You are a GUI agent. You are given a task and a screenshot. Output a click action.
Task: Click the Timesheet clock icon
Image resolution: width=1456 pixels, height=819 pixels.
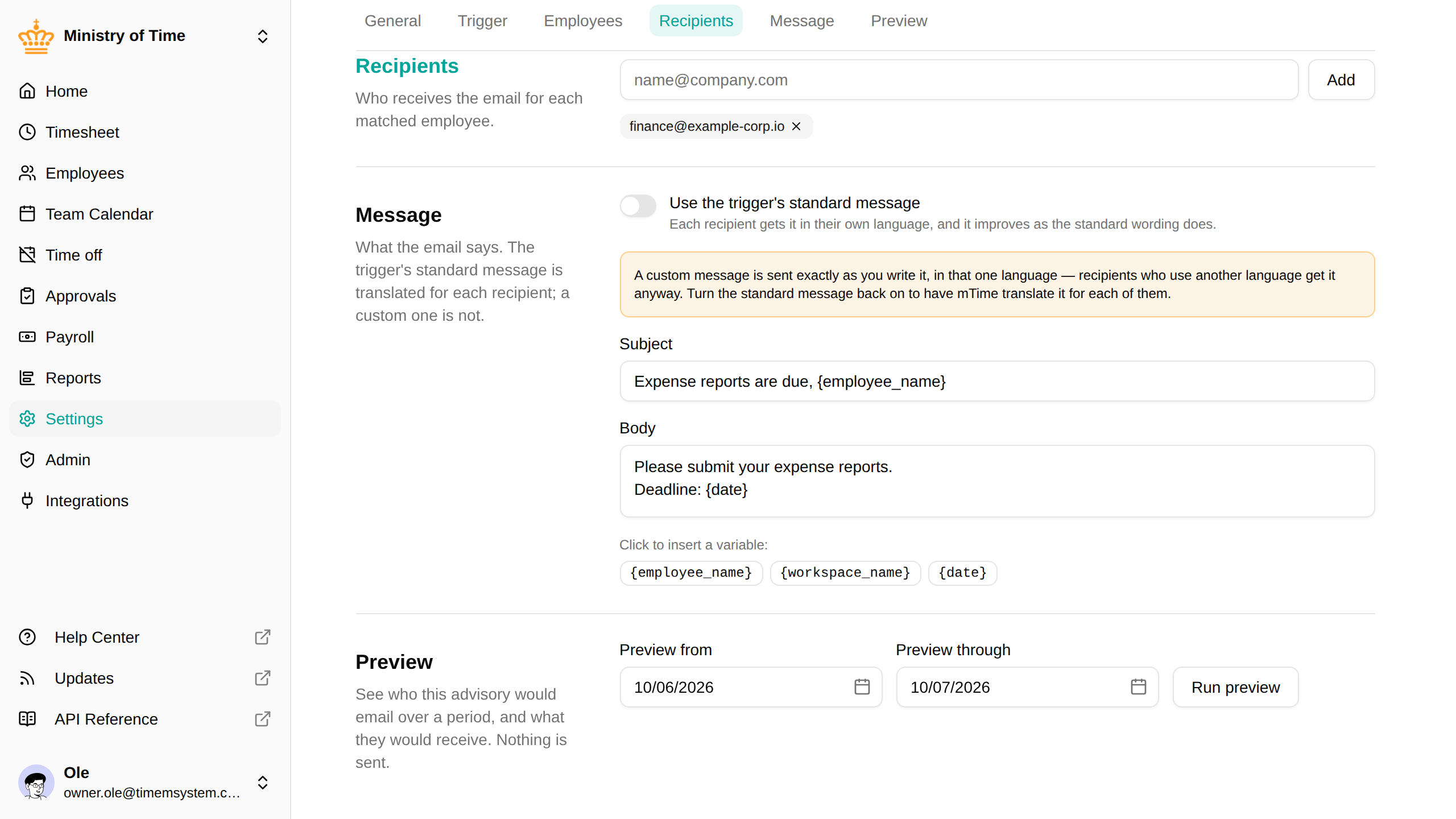tap(27, 132)
